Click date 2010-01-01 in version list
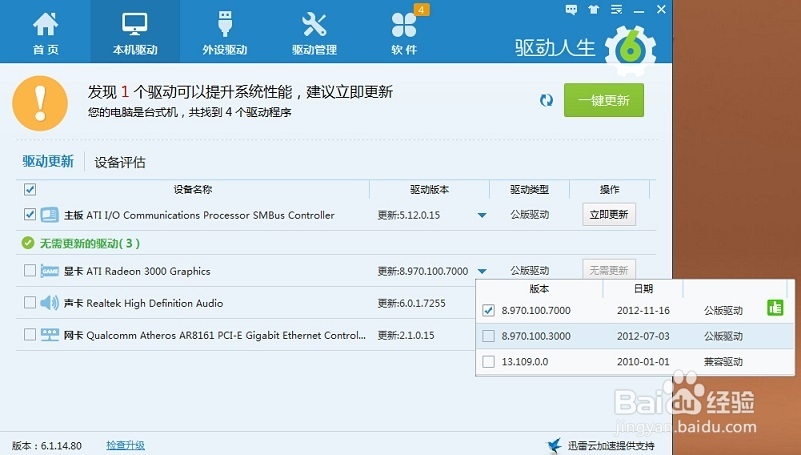 pyautogui.click(x=643, y=362)
